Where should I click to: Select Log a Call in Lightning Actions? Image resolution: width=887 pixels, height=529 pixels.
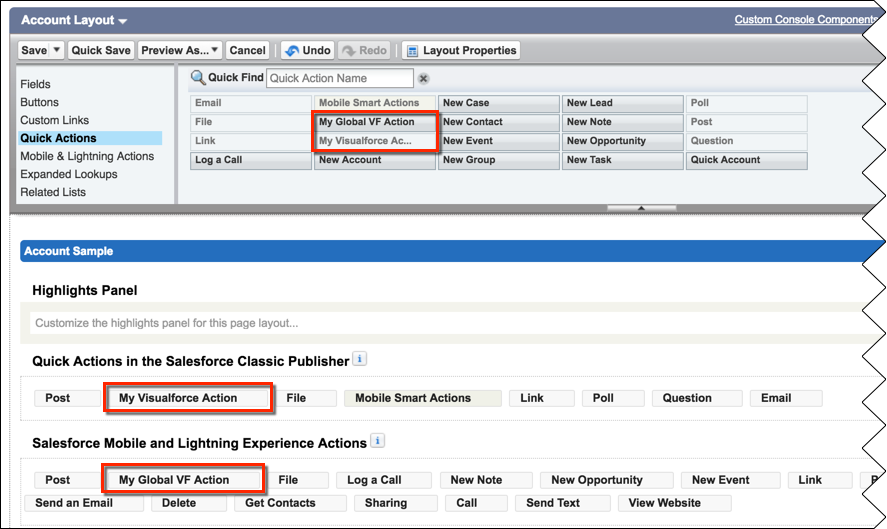(x=384, y=480)
